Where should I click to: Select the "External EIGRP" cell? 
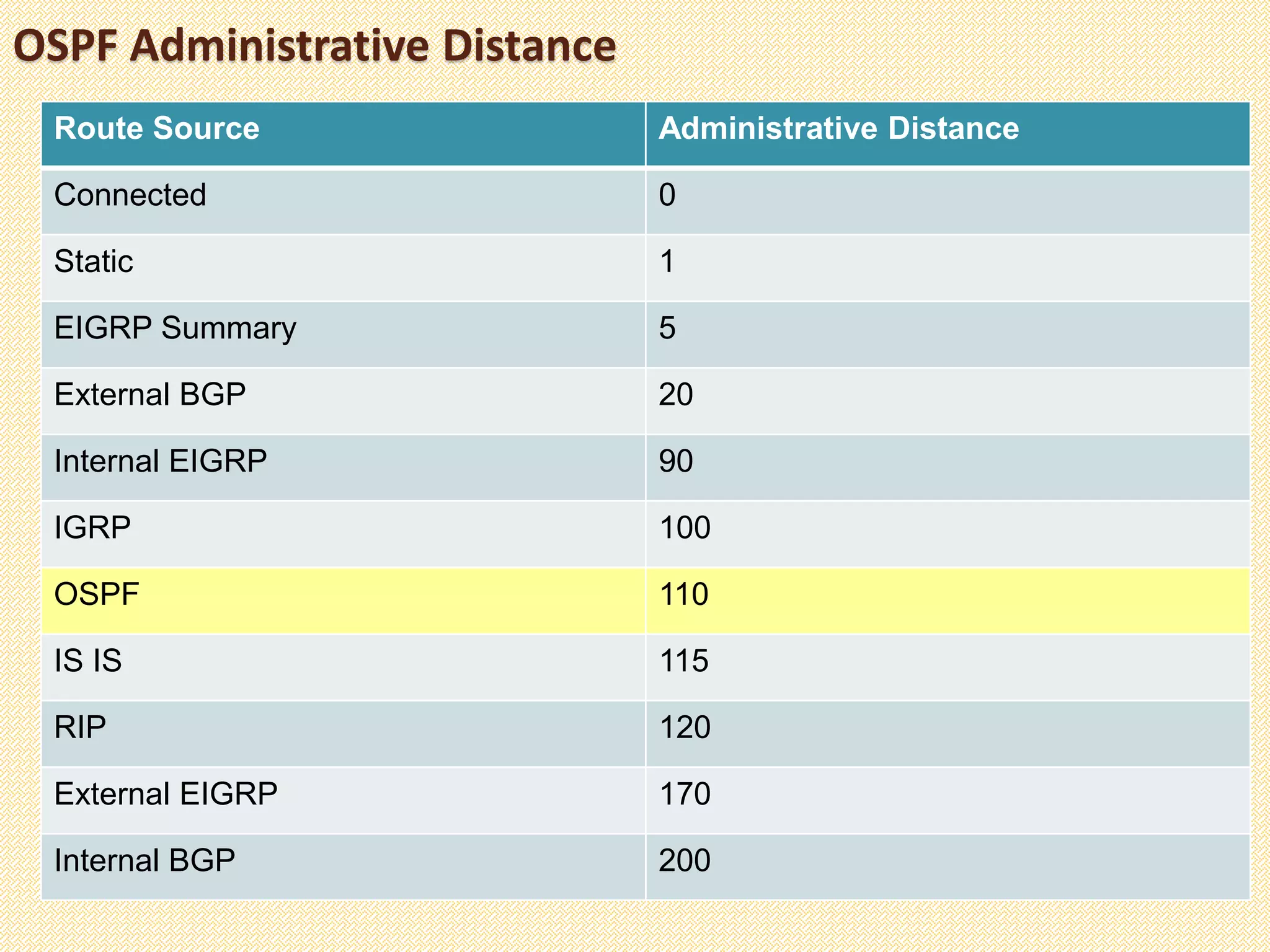(x=344, y=801)
